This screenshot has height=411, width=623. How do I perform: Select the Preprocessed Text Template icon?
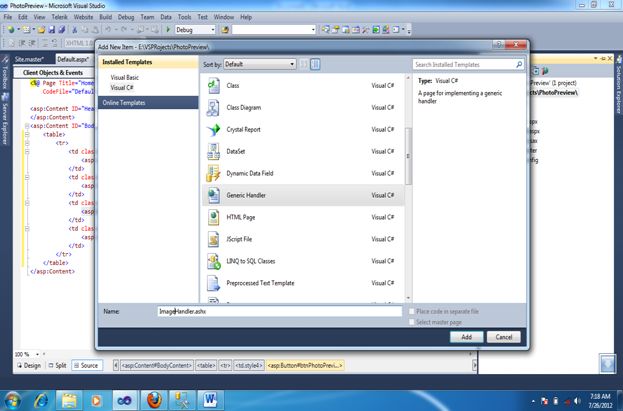pyautogui.click(x=213, y=283)
